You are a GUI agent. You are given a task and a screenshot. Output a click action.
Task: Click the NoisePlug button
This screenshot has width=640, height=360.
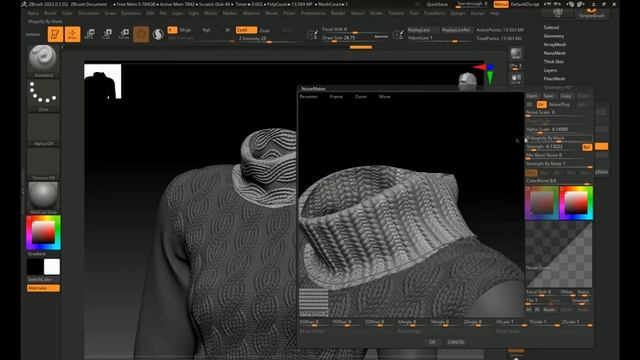(560, 104)
